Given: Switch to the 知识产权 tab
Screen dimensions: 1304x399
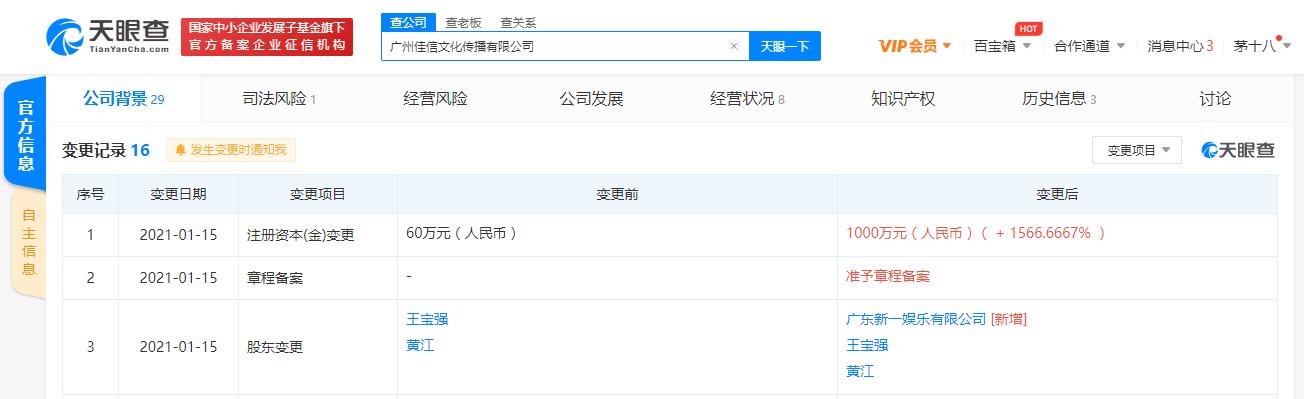Looking at the screenshot, I should coord(903,98).
